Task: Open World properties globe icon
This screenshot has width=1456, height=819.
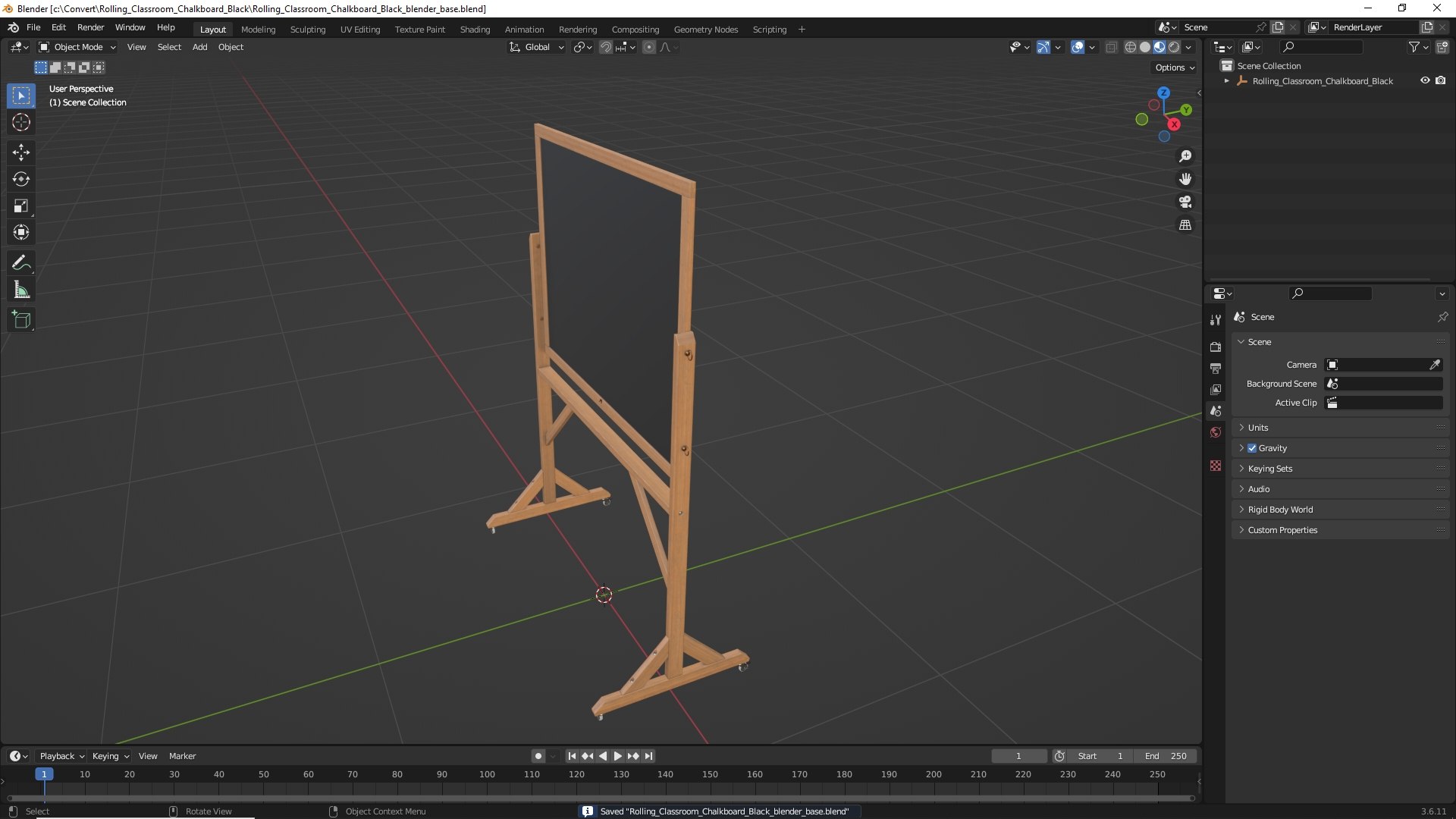Action: pos(1216,432)
